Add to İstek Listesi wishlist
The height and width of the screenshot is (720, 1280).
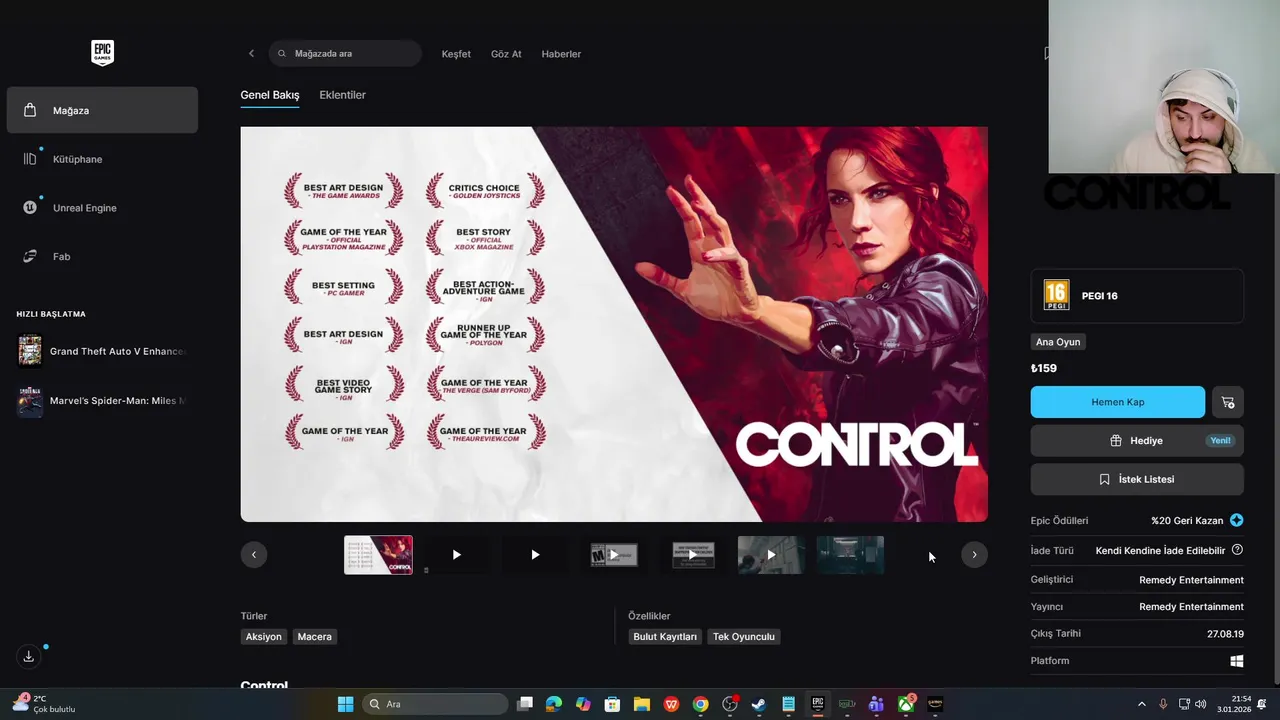point(1137,479)
